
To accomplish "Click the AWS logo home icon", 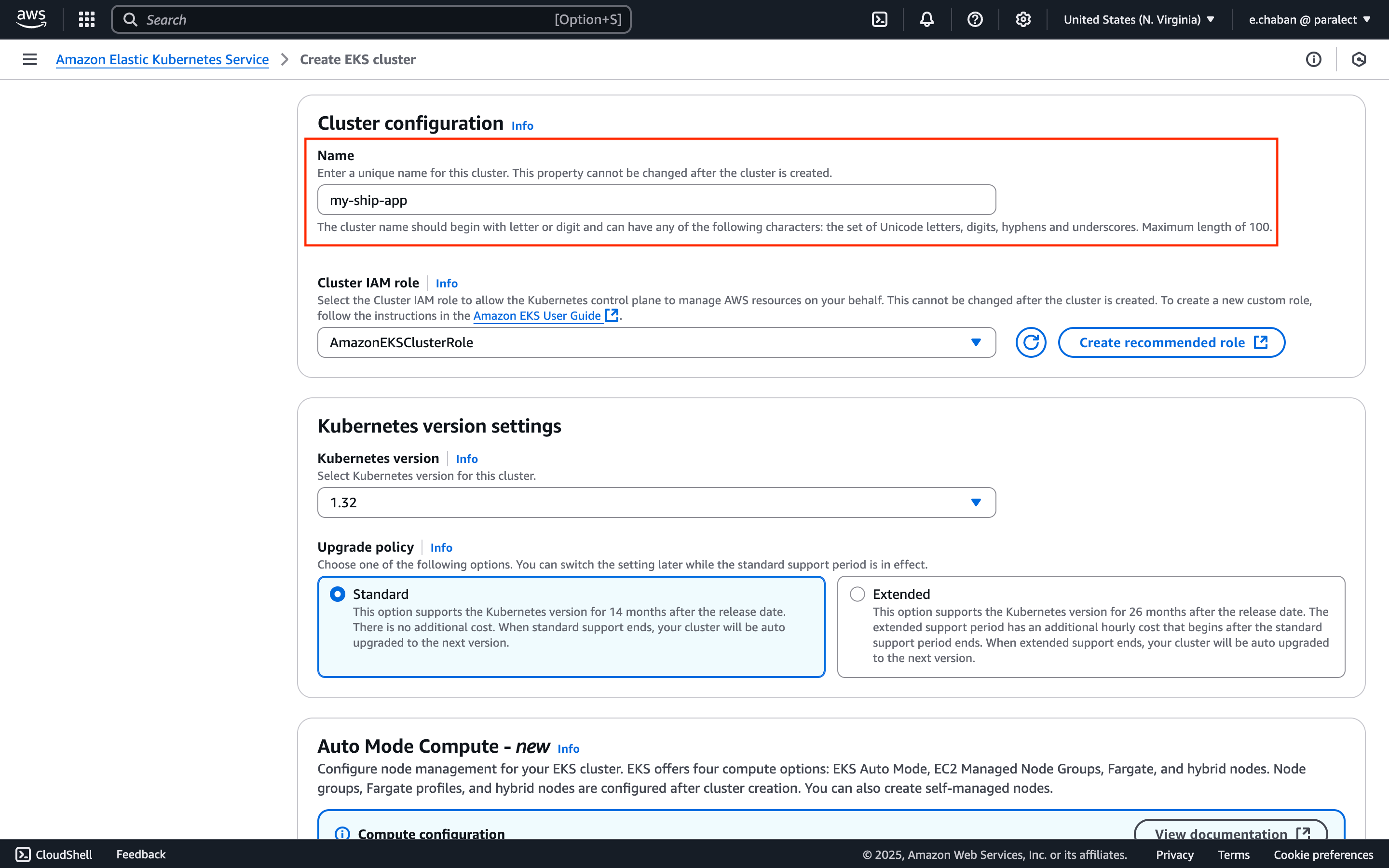I will pyautogui.click(x=31, y=19).
